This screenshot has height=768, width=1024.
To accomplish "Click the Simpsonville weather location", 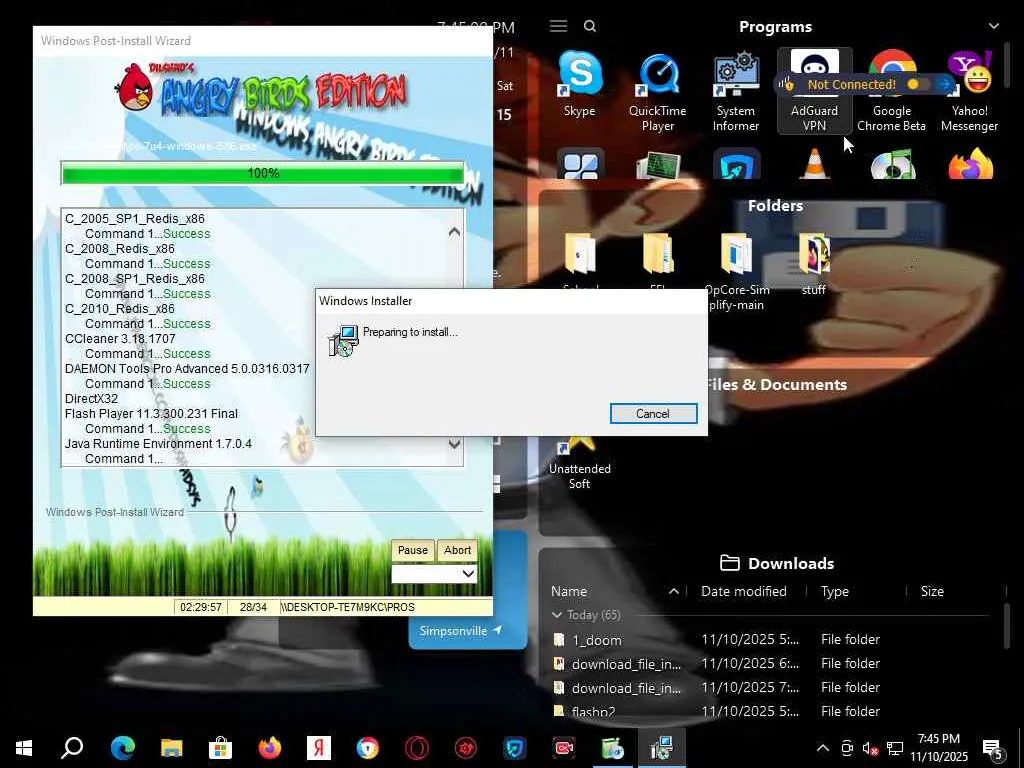I will (x=460, y=631).
